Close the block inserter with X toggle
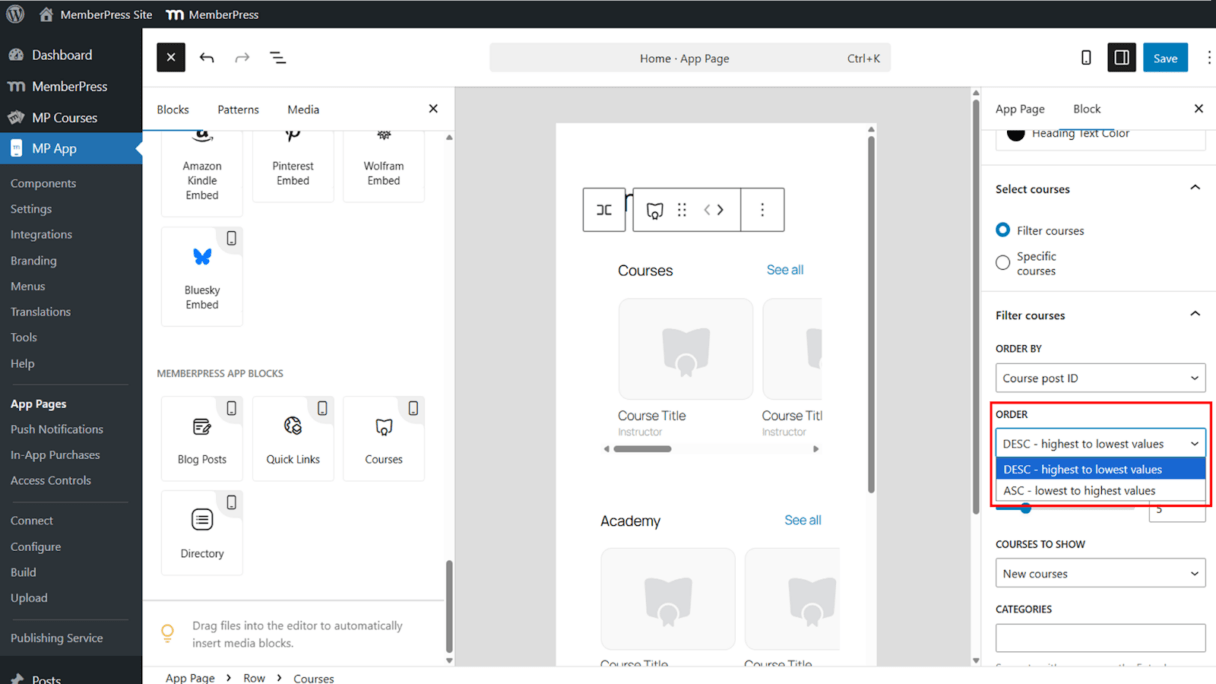1216x684 pixels. [171, 58]
